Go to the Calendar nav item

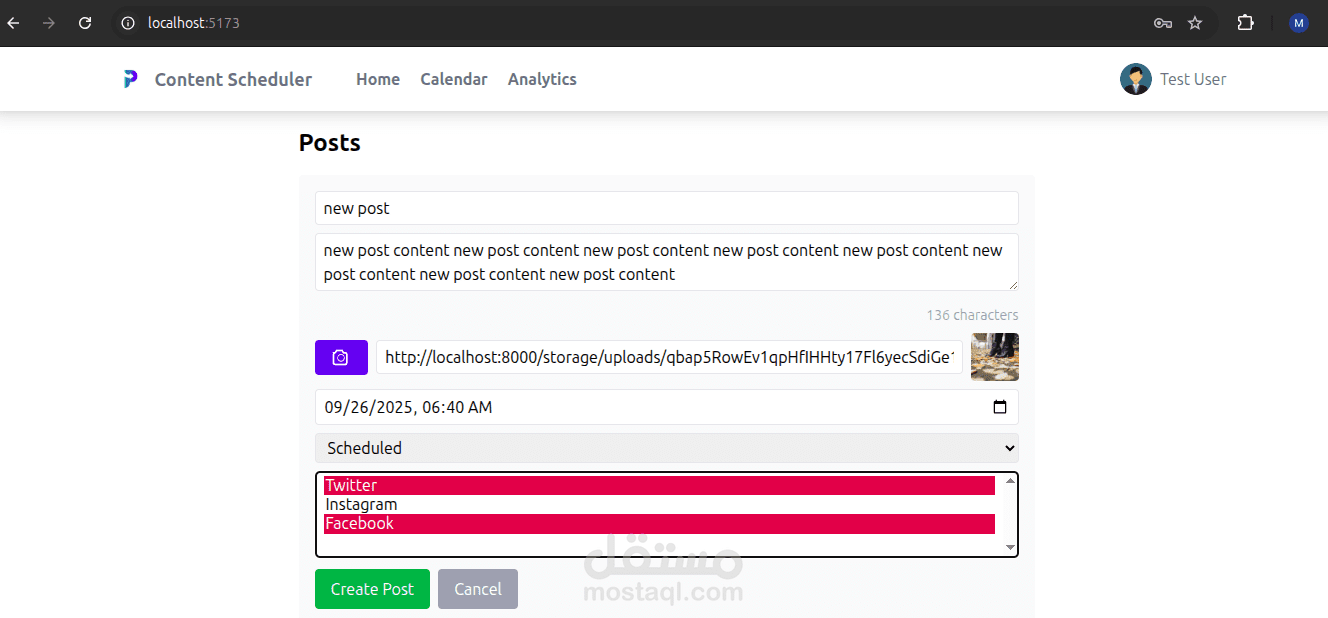(454, 79)
